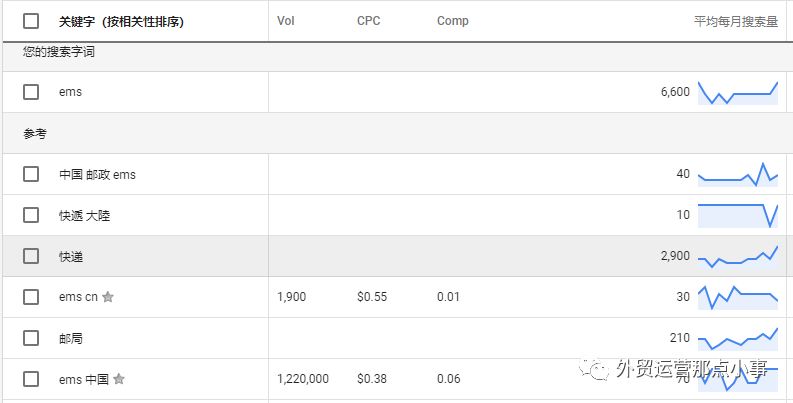Screen dimensions: 793x403
Task: Check the box for keyword ems
Action: 31,92
